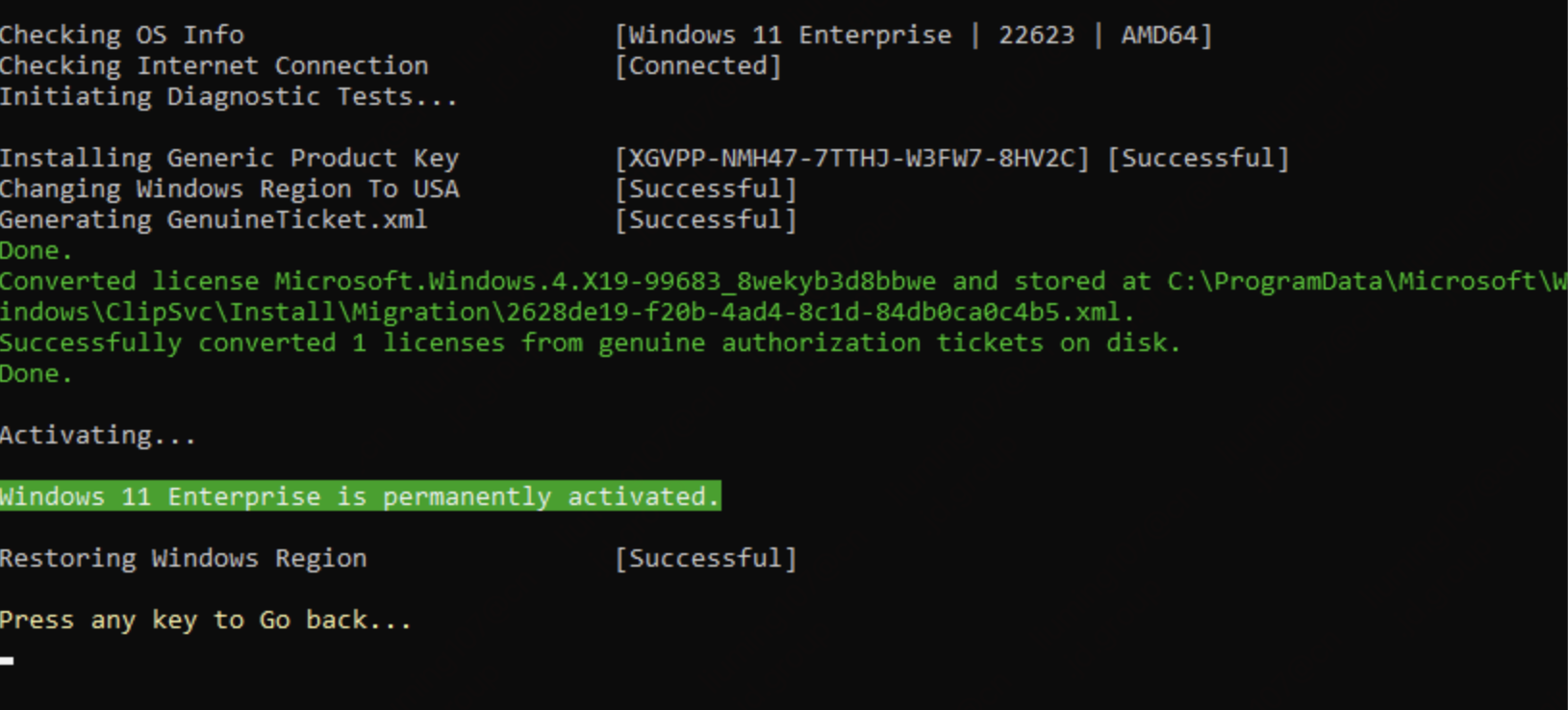
Task: Click the 'Press any key to Go back...' prompt
Action: tap(206, 620)
